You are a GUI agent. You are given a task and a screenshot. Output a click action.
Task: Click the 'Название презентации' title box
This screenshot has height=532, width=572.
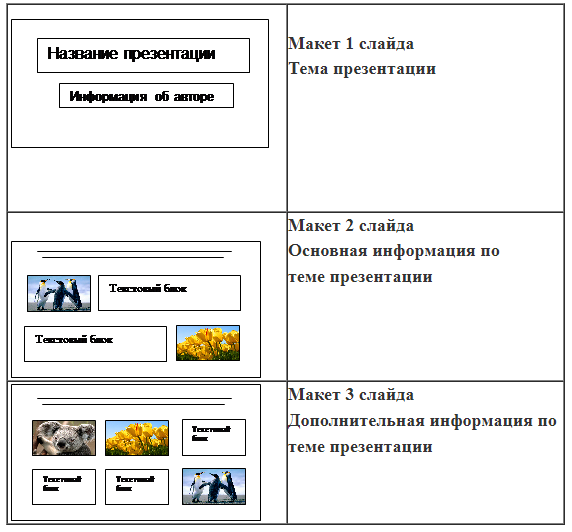tap(143, 55)
